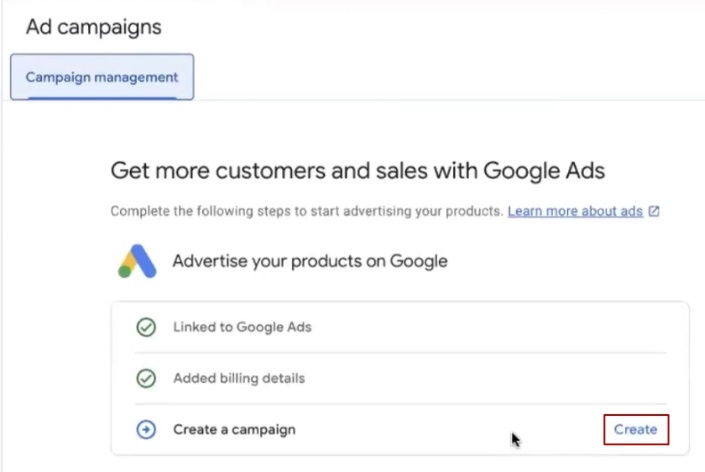Select the Added billing details step label

click(x=239, y=379)
